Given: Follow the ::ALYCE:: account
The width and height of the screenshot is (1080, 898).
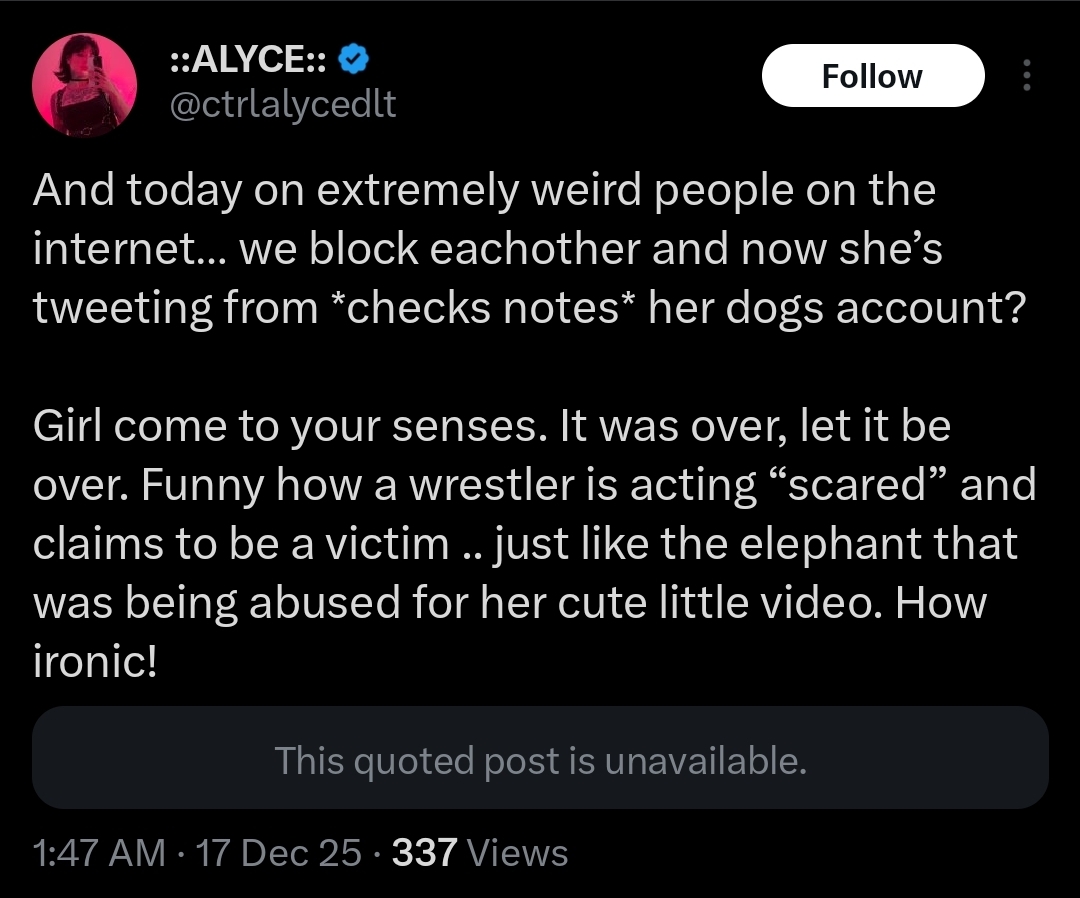Looking at the screenshot, I should click(872, 76).
